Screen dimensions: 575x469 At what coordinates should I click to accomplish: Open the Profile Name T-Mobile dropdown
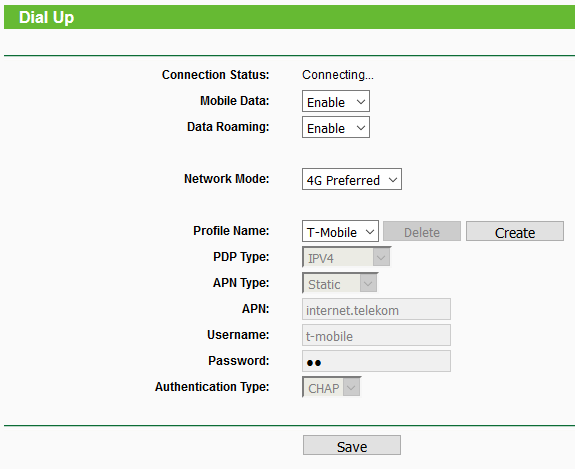(x=340, y=231)
